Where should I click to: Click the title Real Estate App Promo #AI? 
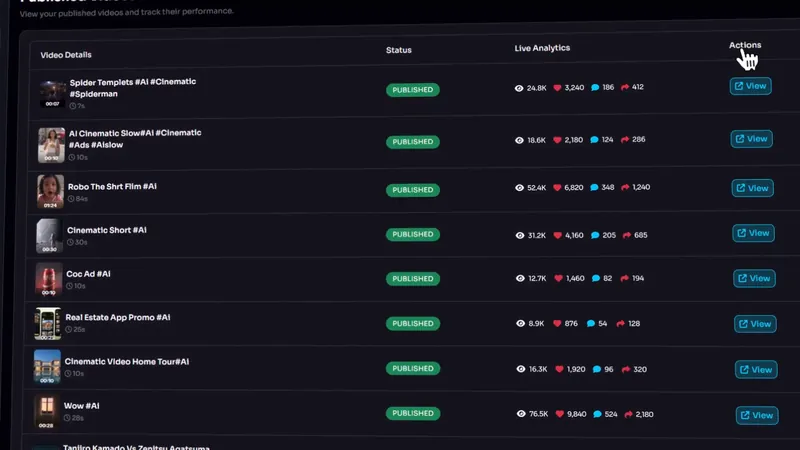[118, 317]
